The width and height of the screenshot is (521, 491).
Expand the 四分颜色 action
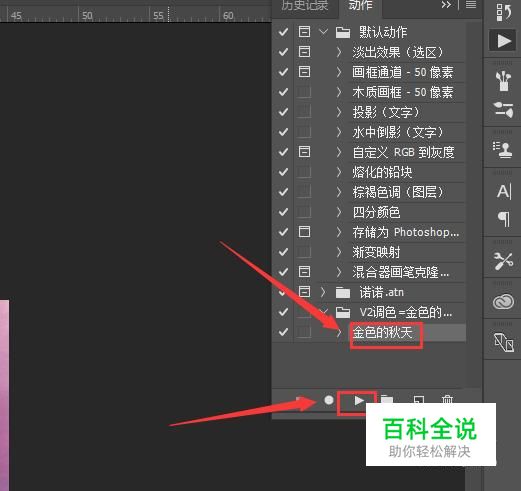339,212
